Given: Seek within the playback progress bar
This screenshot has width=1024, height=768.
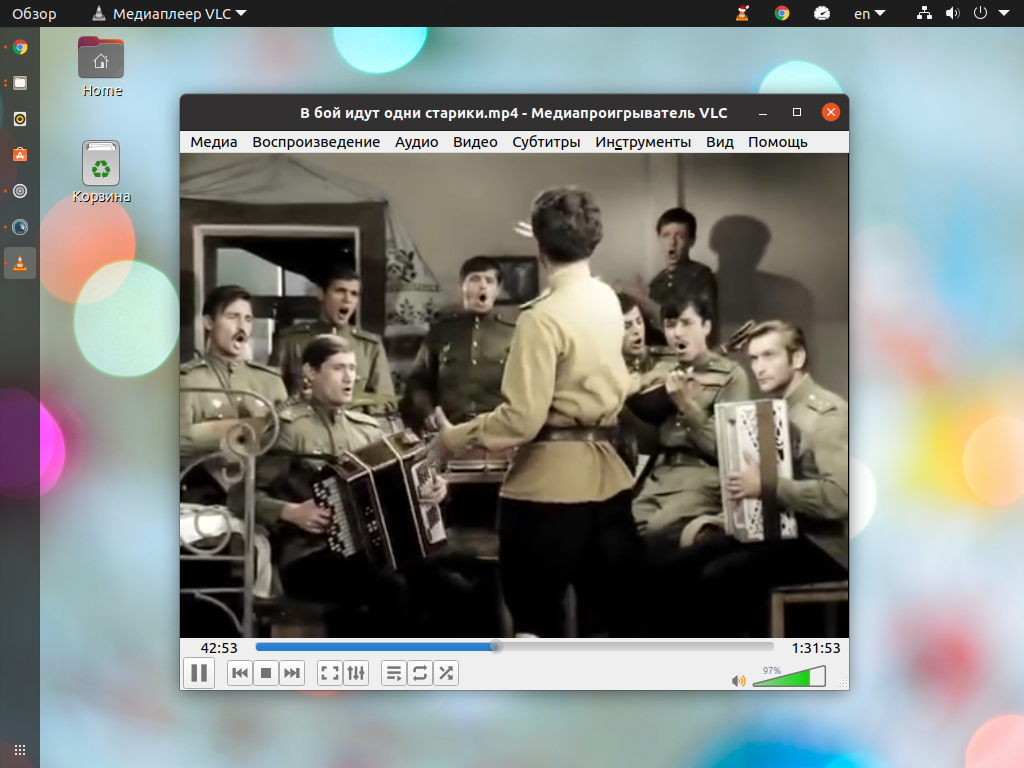Looking at the screenshot, I should pyautogui.click(x=515, y=647).
